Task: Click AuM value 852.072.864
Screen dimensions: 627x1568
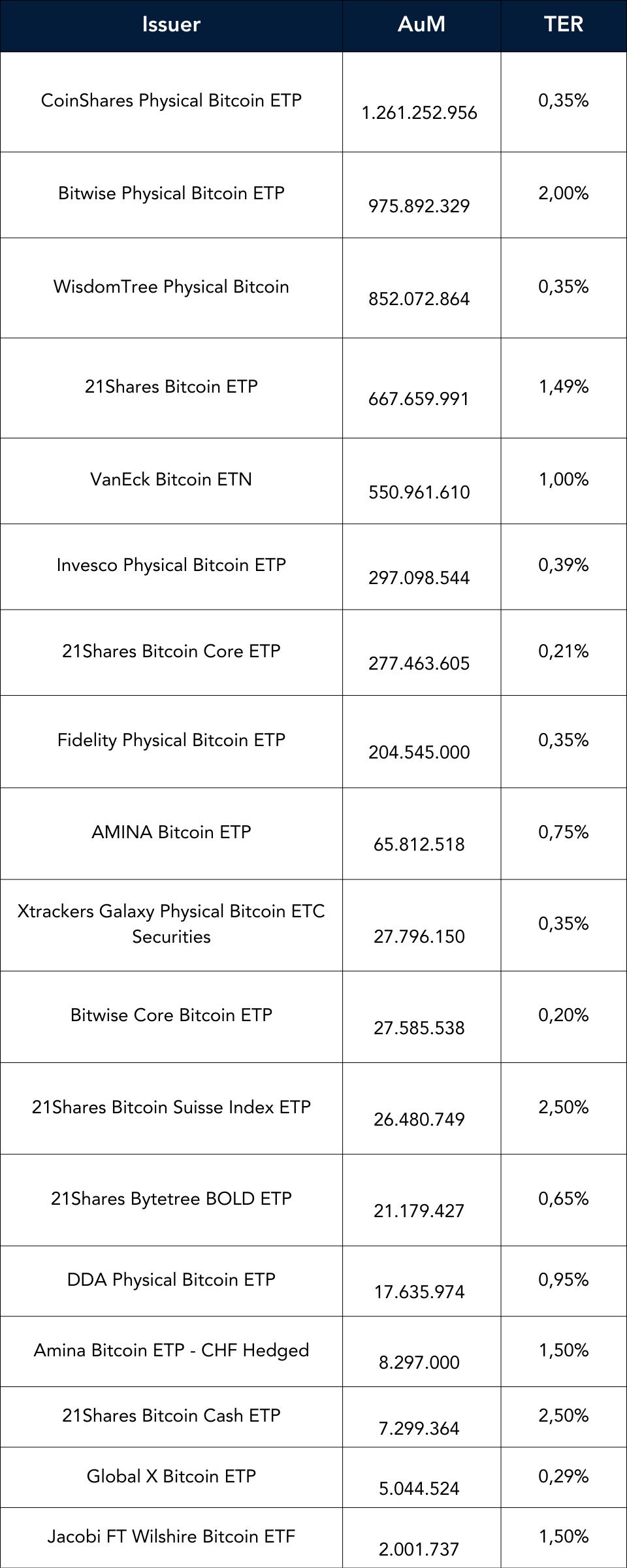Action: (x=419, y=299)
